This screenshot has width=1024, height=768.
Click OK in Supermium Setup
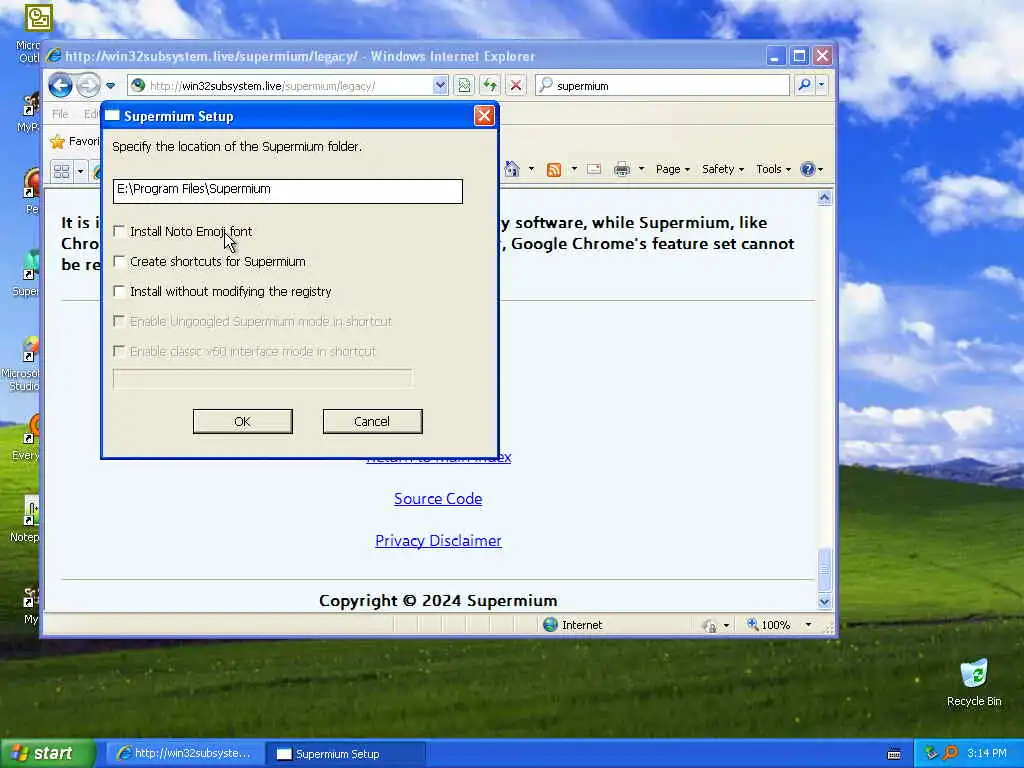[x=242, y=421]
